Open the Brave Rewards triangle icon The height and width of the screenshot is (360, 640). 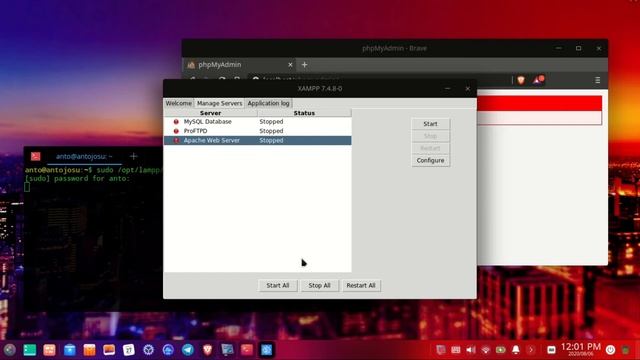pyautogui.click(x=538, y=80)
